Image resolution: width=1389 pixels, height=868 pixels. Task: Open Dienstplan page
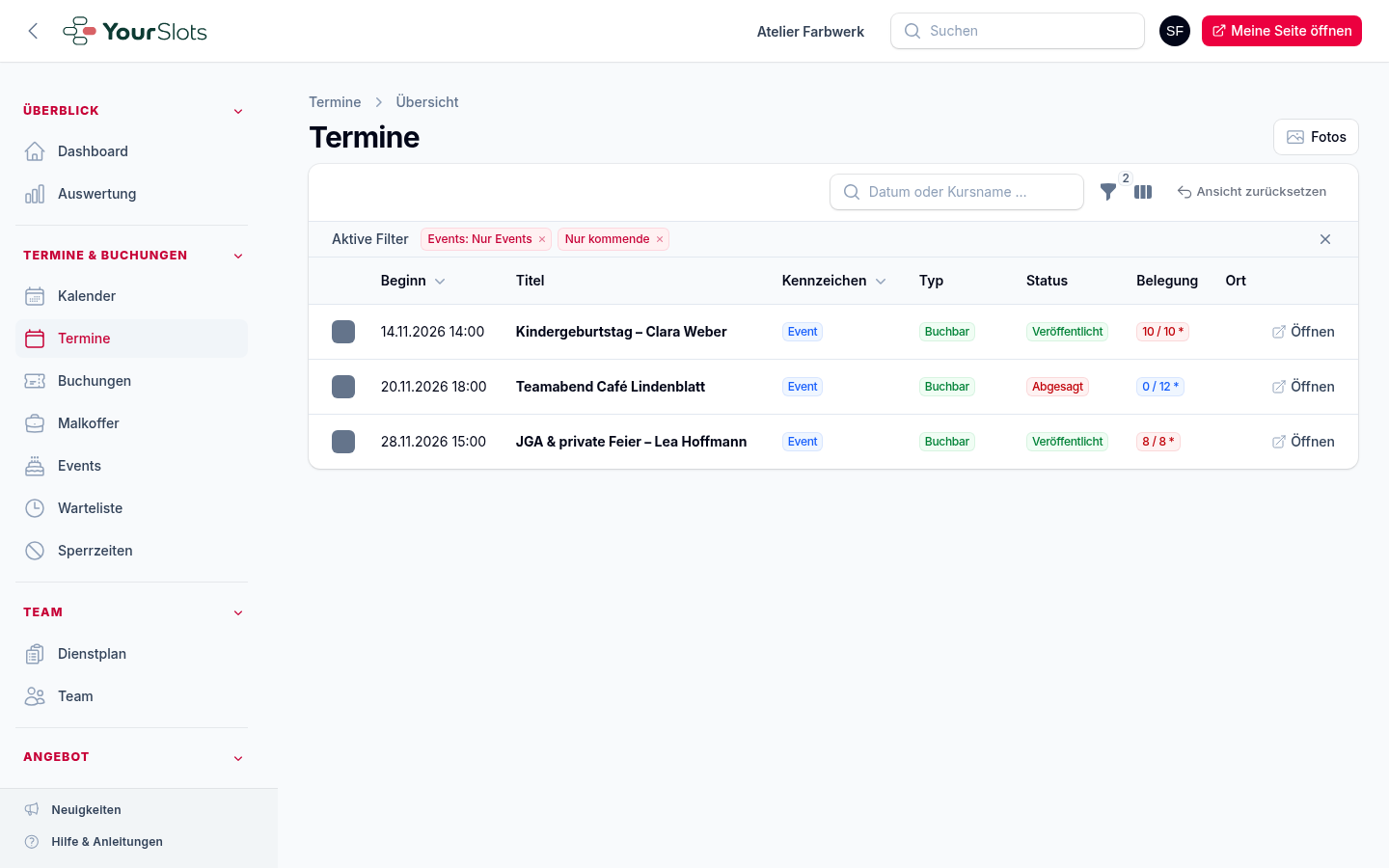[x=131, y=654]
